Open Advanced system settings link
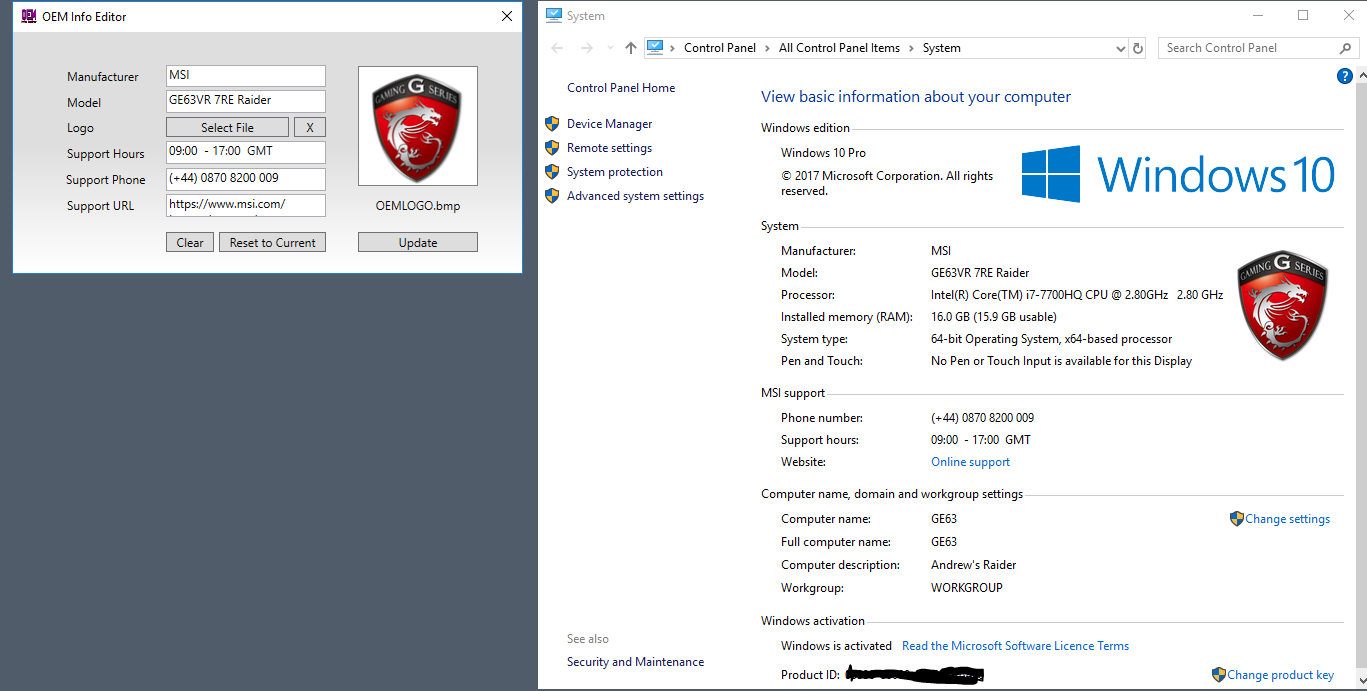The image size is (1367, 691). (635, 196)
